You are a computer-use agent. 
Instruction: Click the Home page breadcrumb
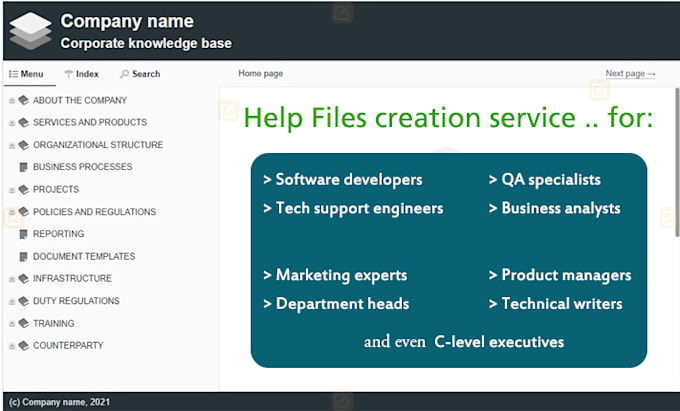coord(260,74)
